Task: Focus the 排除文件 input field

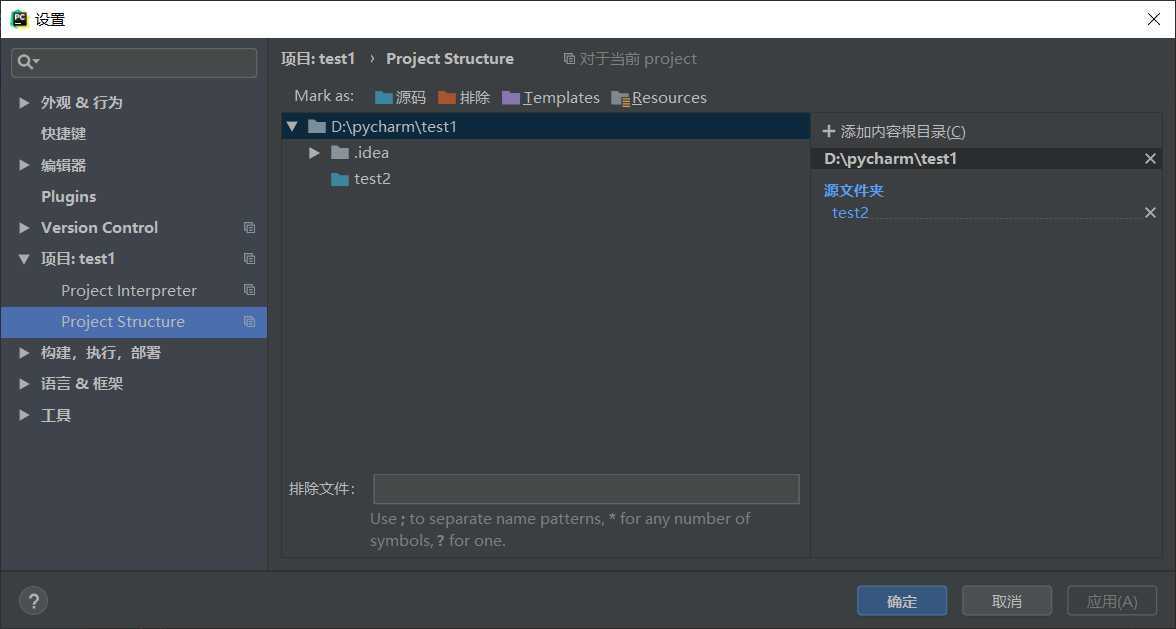Action: (586, 489)
